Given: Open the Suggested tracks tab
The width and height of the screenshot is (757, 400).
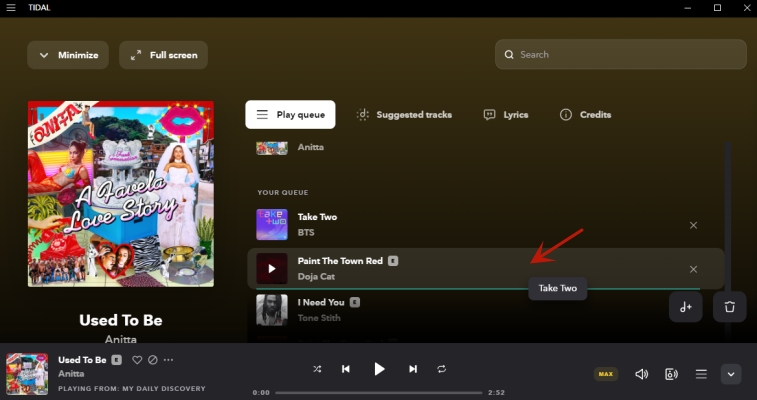Looking at the screenshot, I should [x=404, y=114].
